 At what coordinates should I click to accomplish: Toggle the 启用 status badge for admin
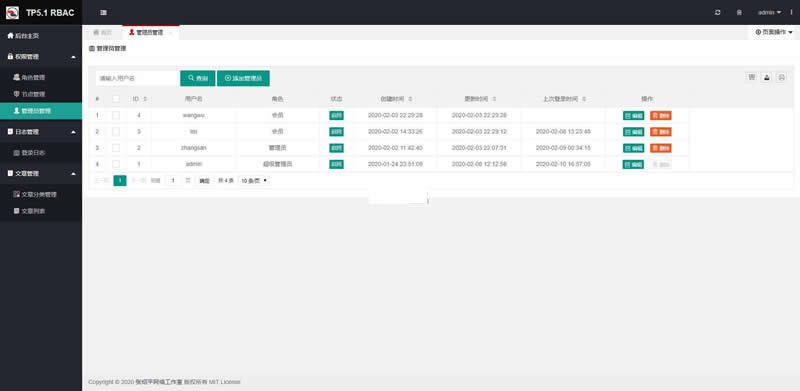coord(336,164)
